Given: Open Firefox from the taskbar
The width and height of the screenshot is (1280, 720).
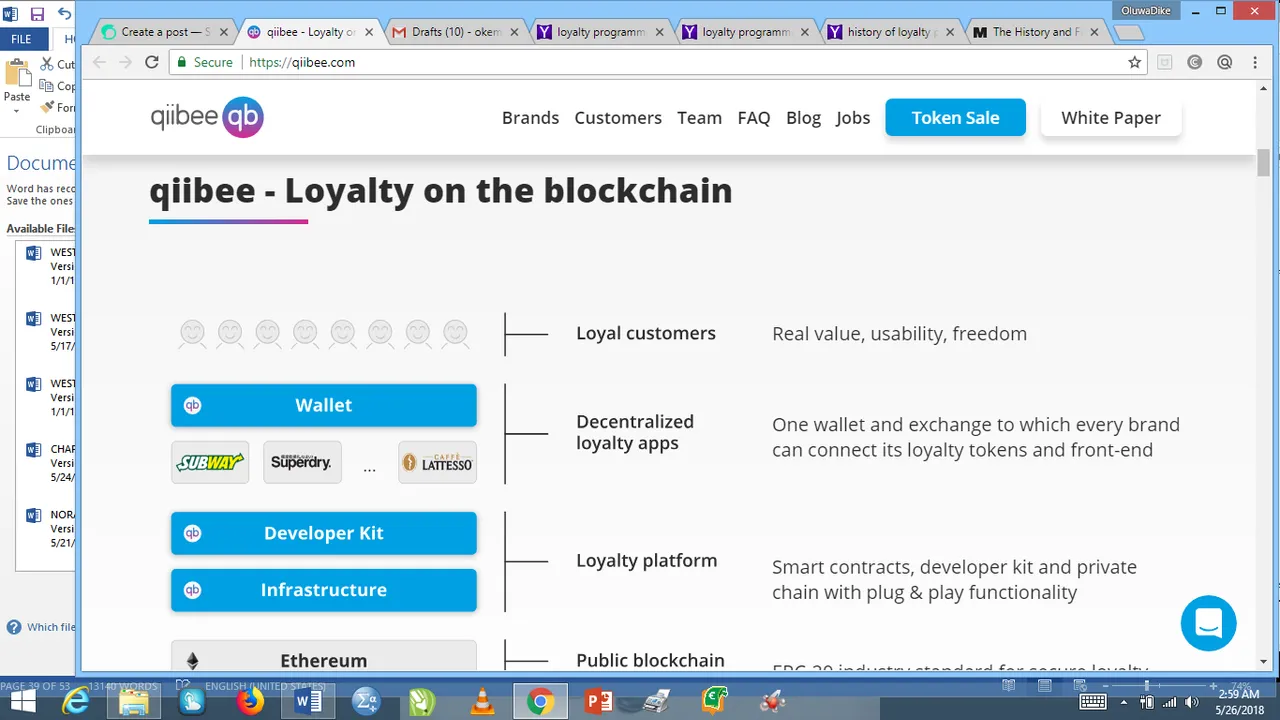Looking at the screenshot, I should tap(250, 702).
